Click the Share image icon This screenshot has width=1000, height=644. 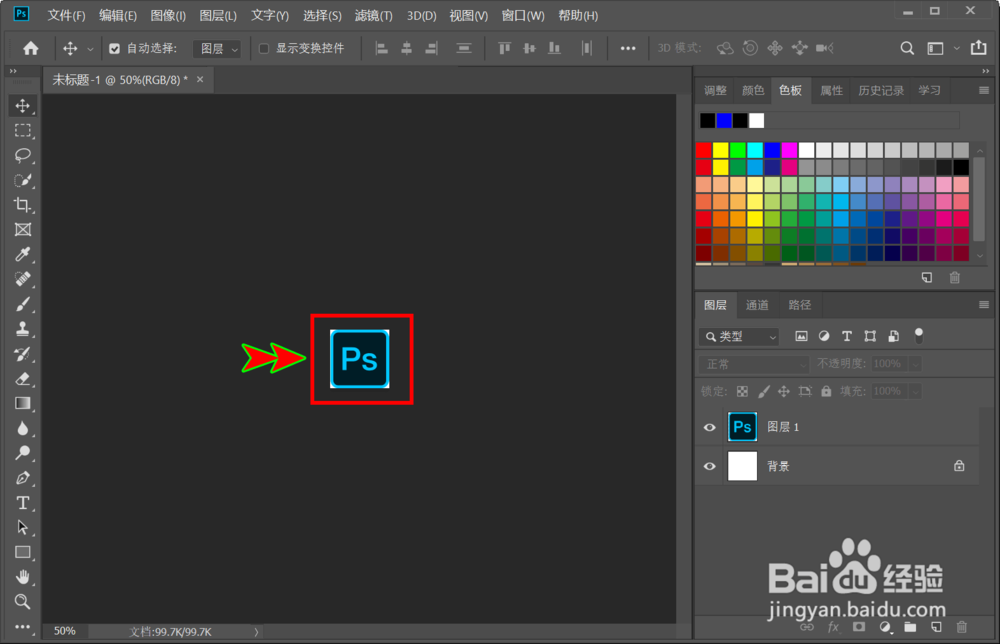(x=978, y=48)
